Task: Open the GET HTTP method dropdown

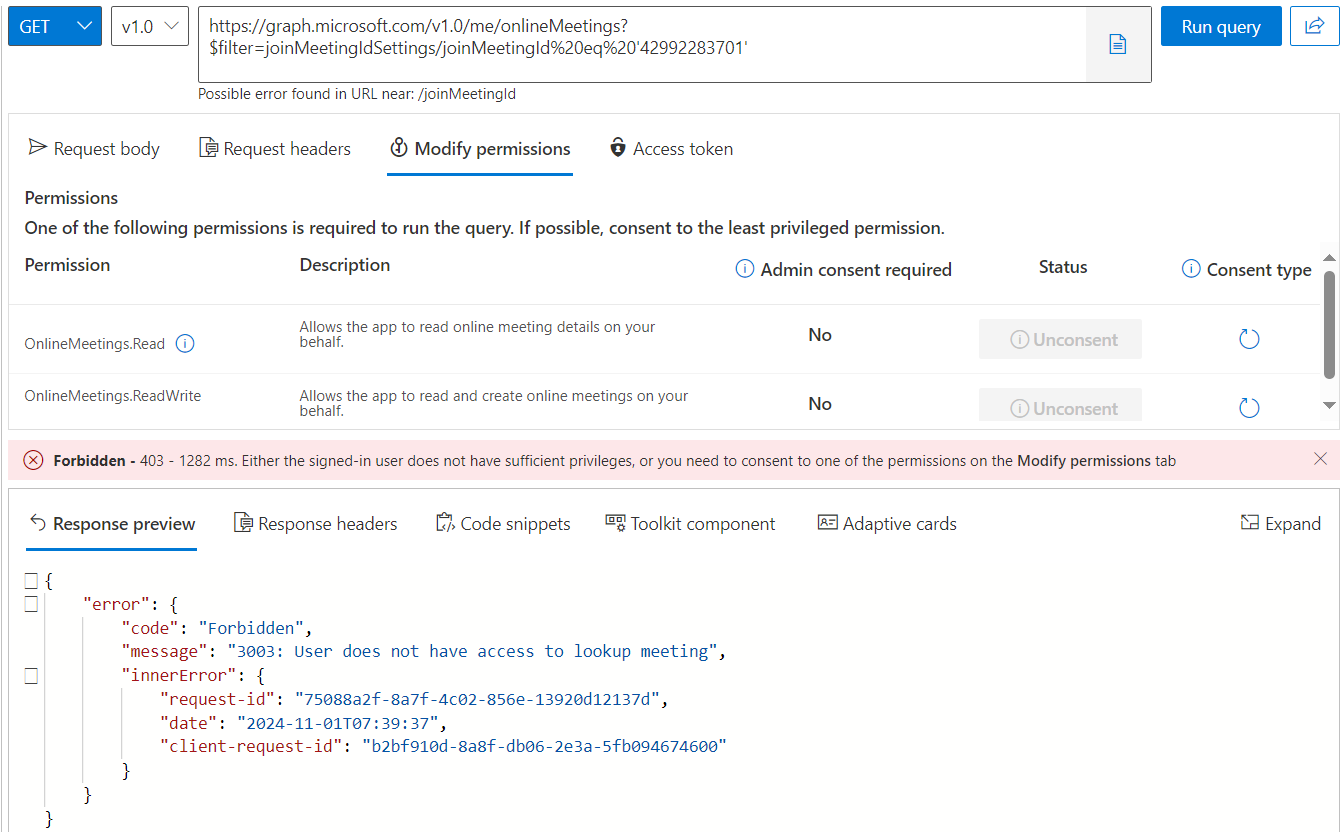Action: click(x=55, y=27)
